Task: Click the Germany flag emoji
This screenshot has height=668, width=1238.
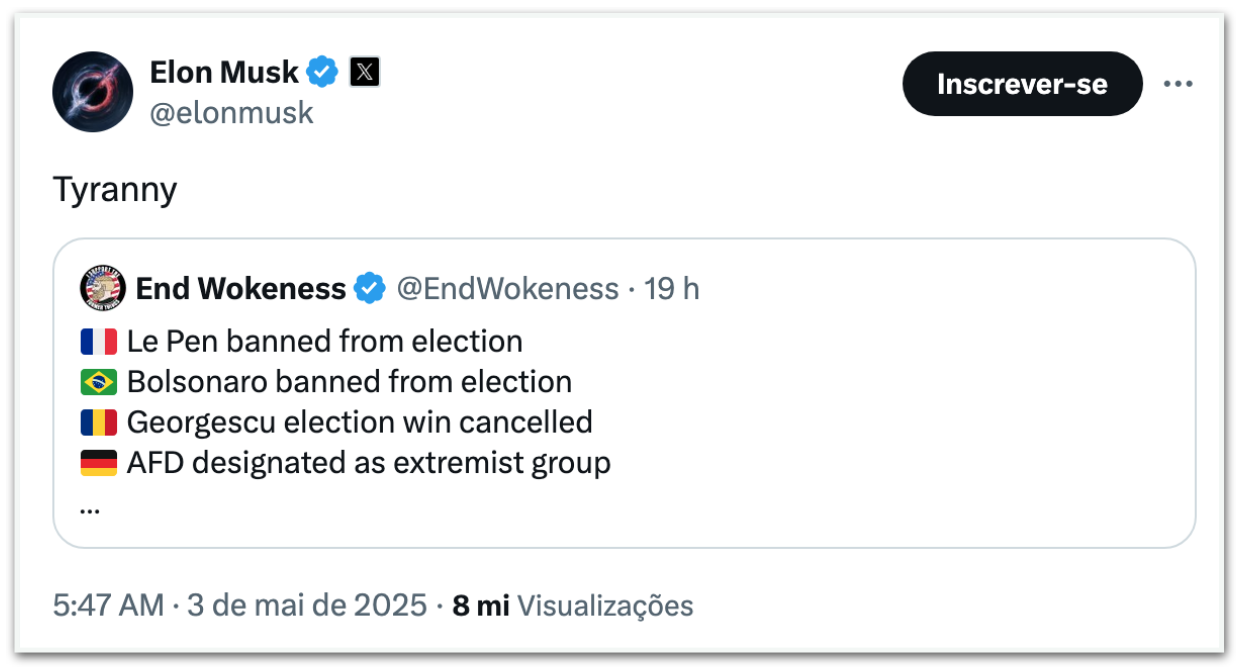Action: (99, 463)
